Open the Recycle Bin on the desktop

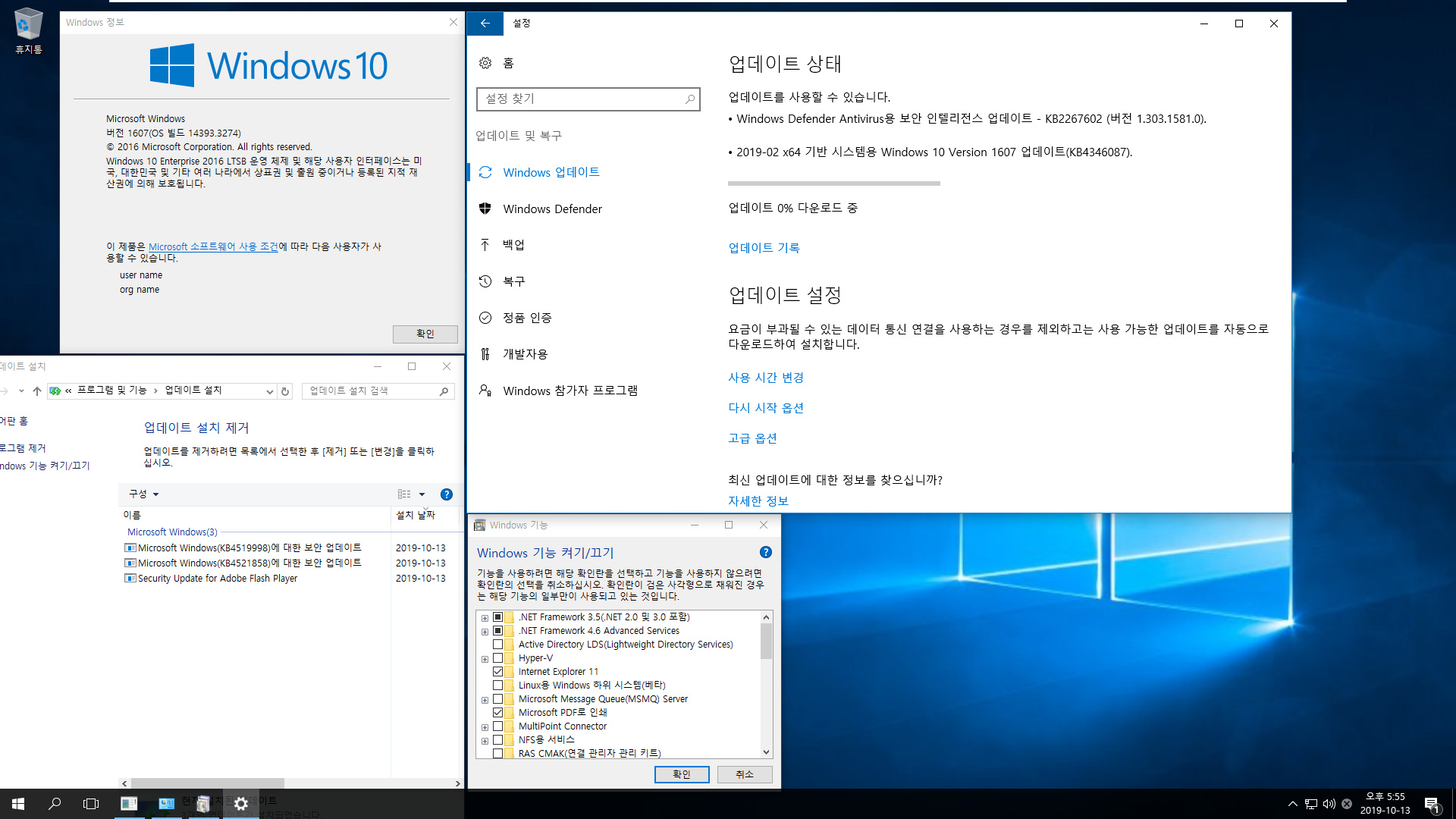(28, 30)
